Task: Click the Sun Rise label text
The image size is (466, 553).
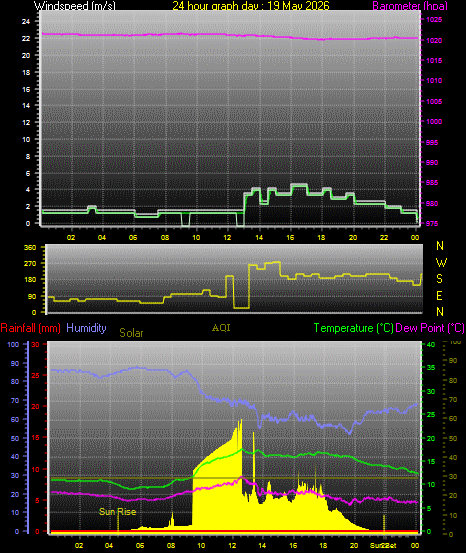Action: [x=117, y=512]
